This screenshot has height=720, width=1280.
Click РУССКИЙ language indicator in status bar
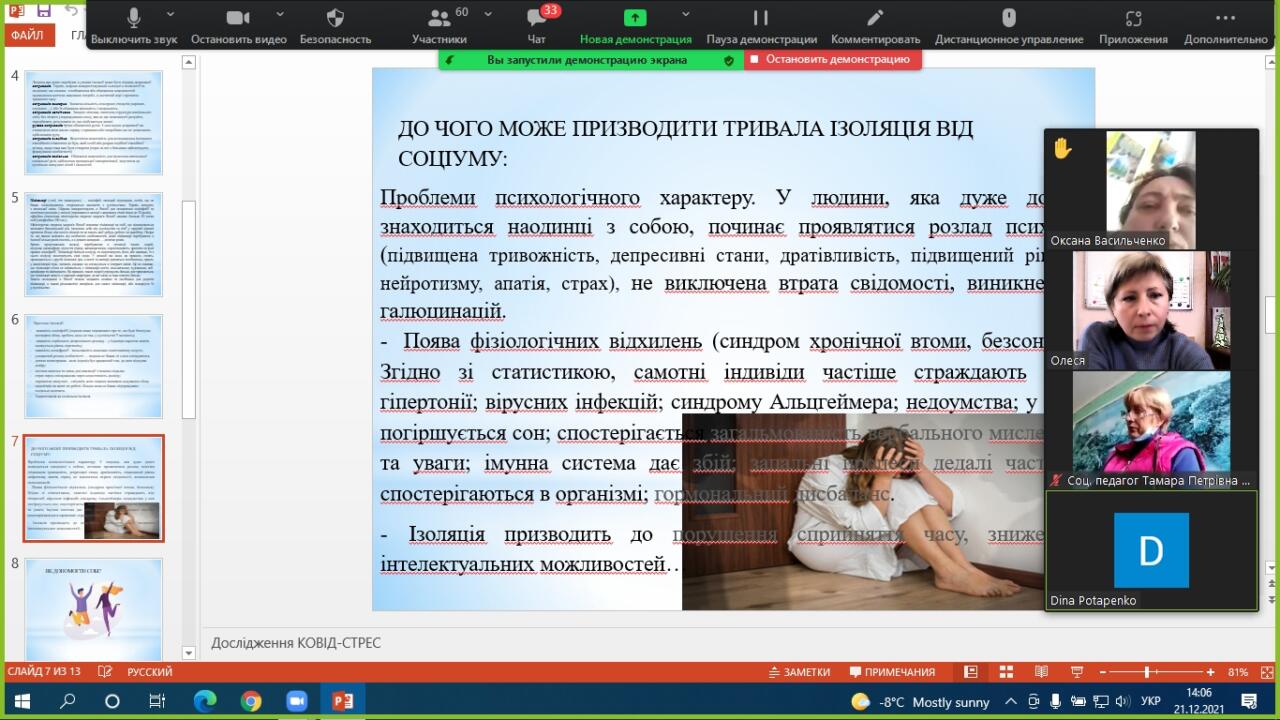pos(149,672)
